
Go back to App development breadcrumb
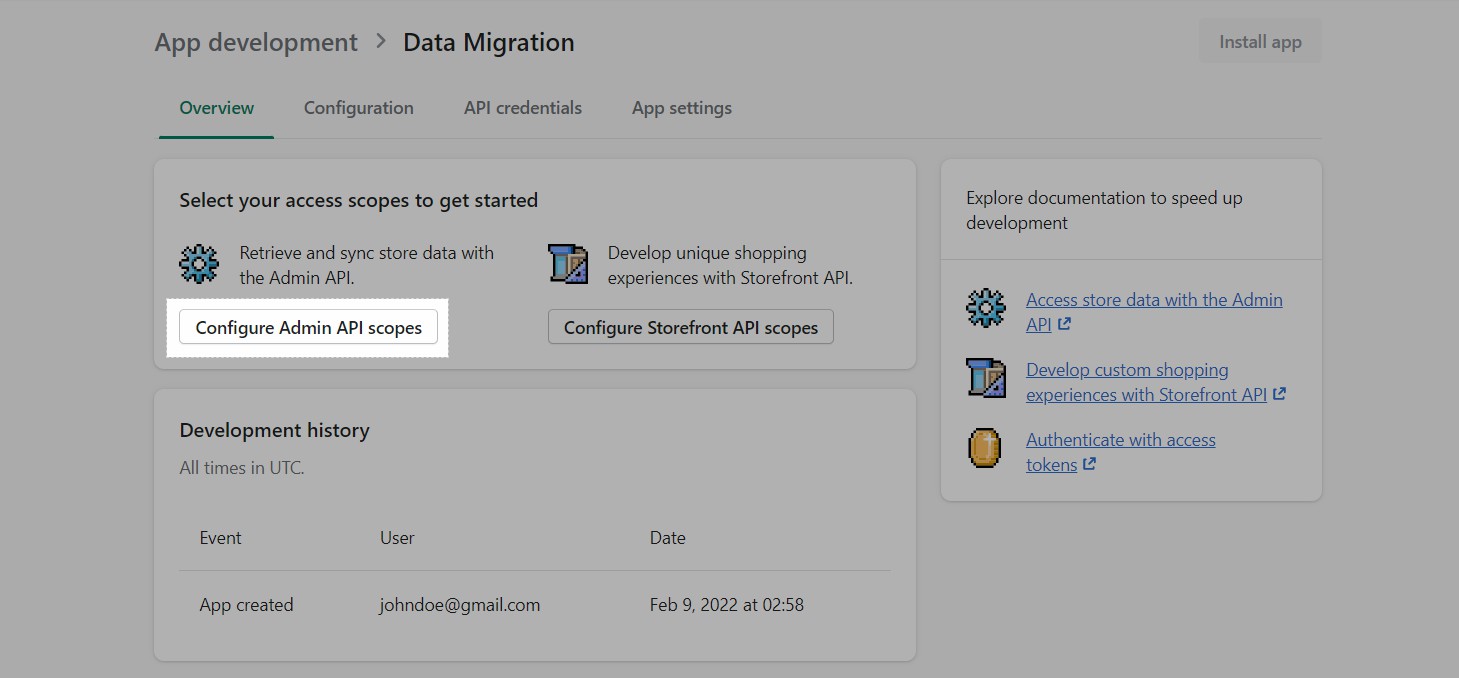pos(255,42)
